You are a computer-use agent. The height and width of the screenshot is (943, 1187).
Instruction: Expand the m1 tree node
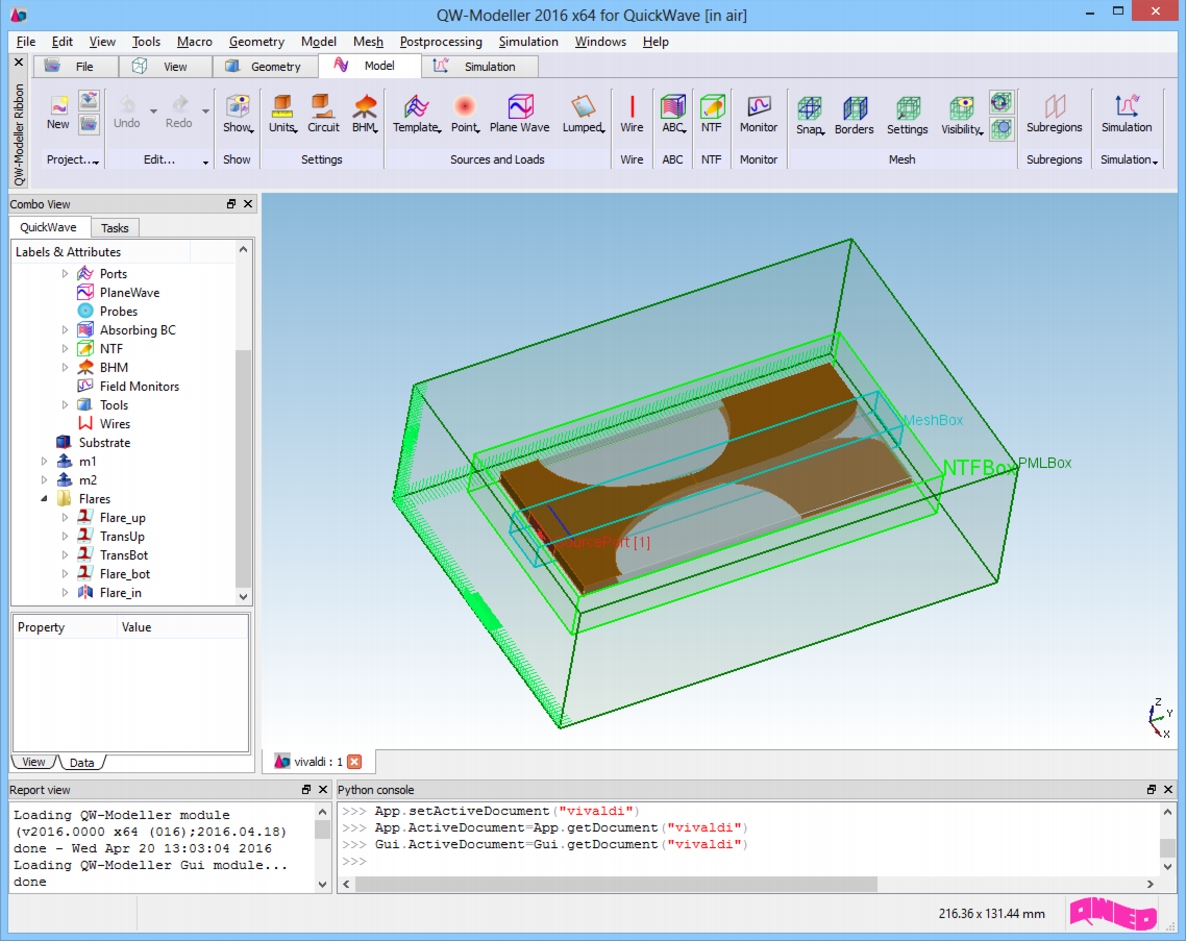(44, 462)
